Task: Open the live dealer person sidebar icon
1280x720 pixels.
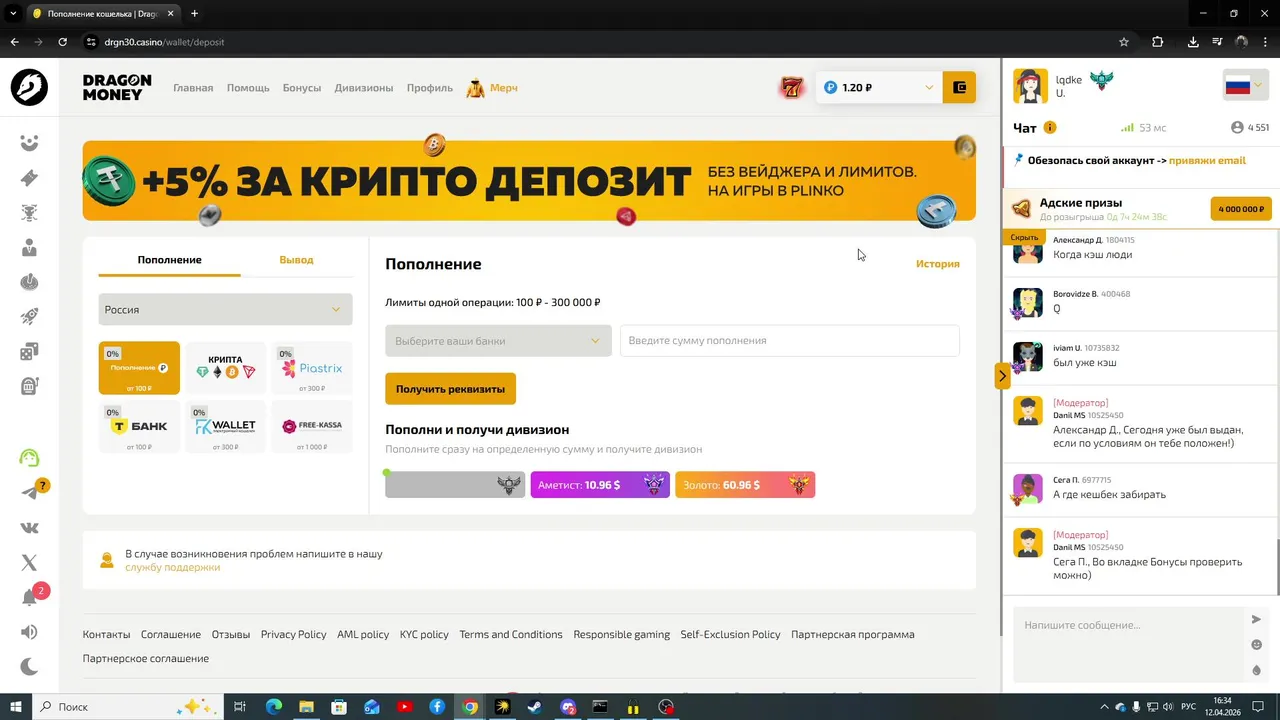Action: (x=29, y=247)
